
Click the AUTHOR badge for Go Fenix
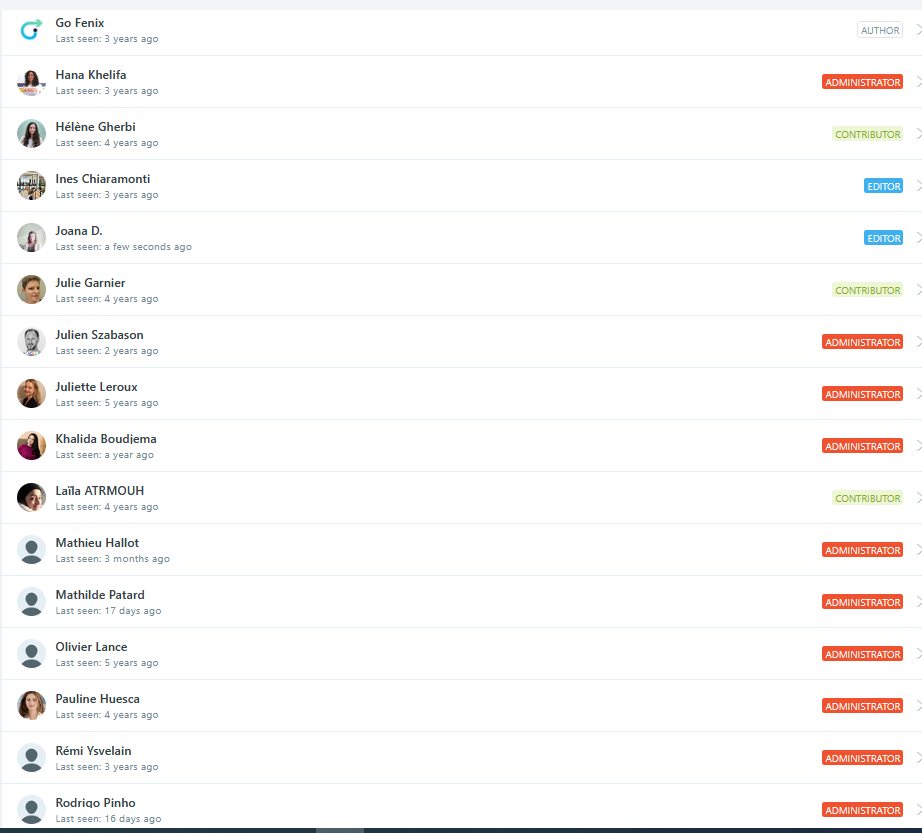(879, 30)
